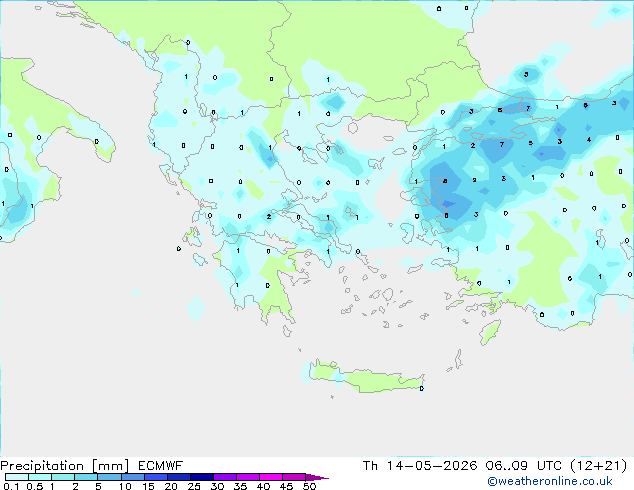Click the island of Crete on the map
The width and height of the screenshot is (634, 490).
pyautogui.click(x=368, y=378)
